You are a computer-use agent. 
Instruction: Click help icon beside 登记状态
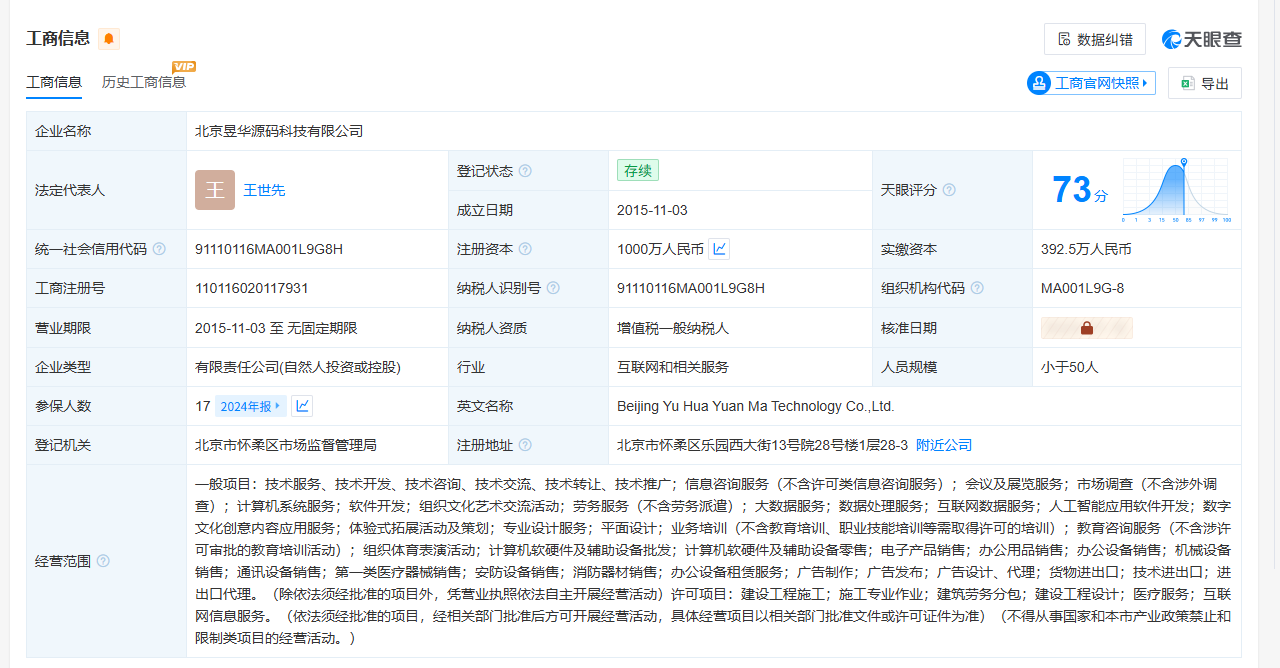(525, 171)
